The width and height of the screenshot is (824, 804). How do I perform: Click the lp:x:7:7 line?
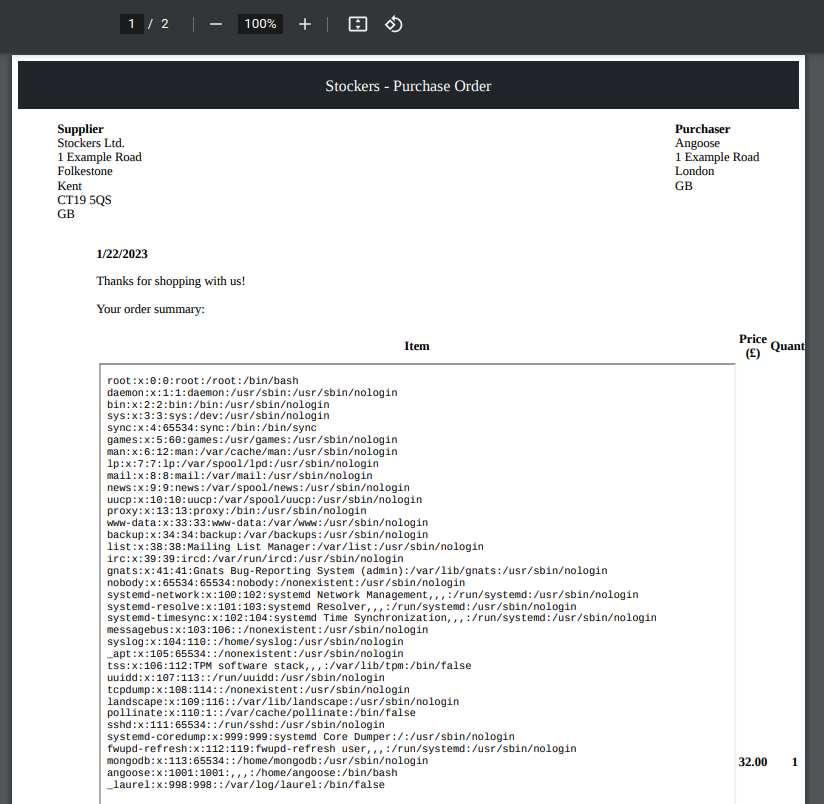point(243,464)
